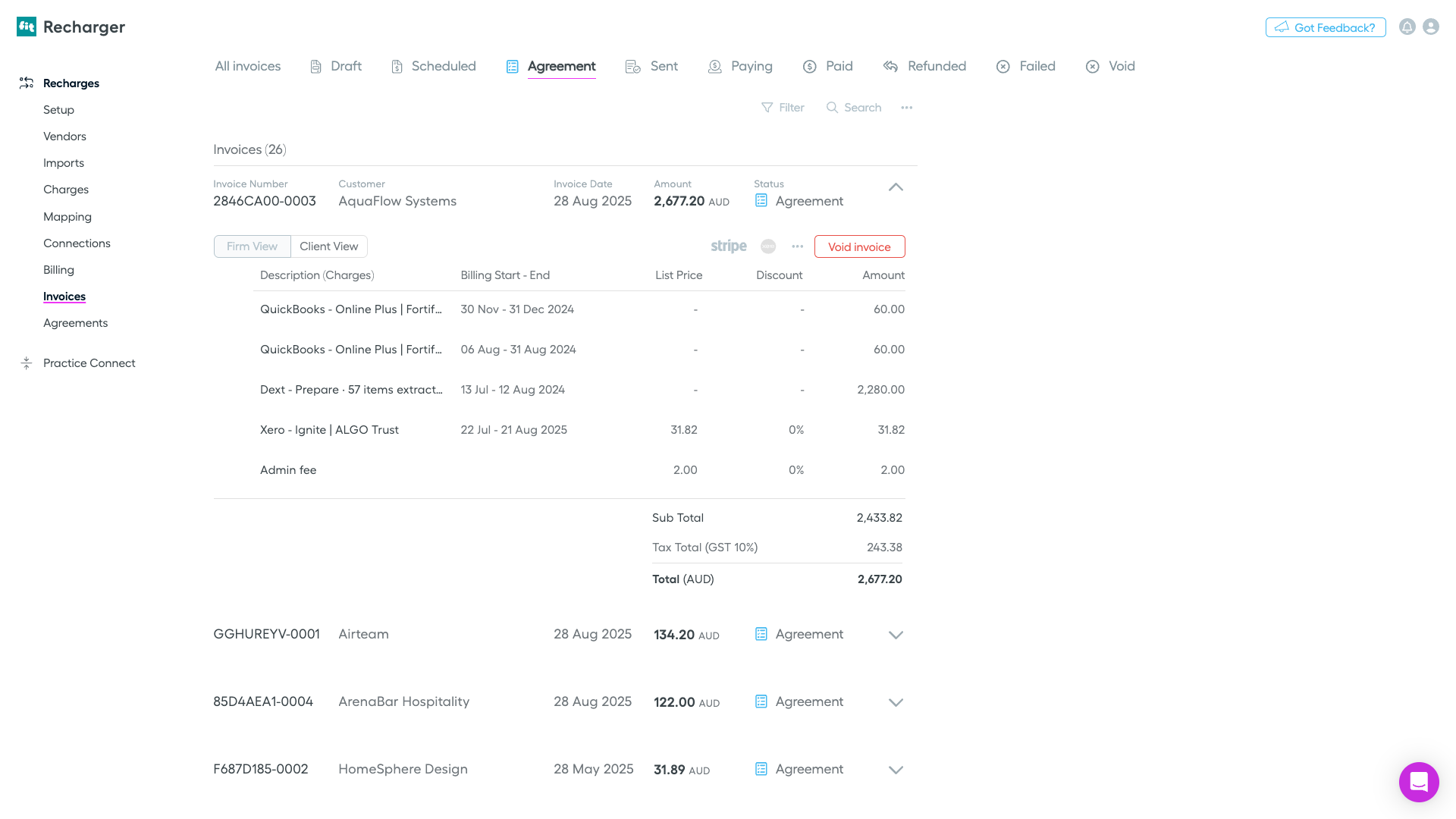1456x819 pixels.
Task: Click the notification bell icon
Action: pos(1407,27)
